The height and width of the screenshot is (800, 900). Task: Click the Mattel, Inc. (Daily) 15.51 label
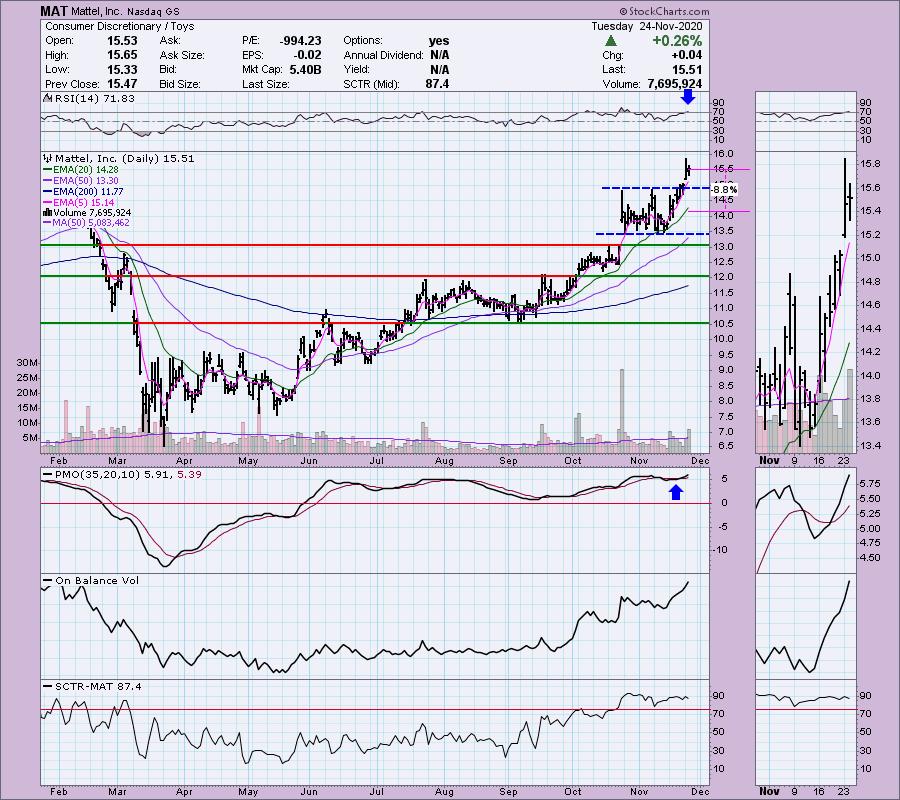point(125,158)
